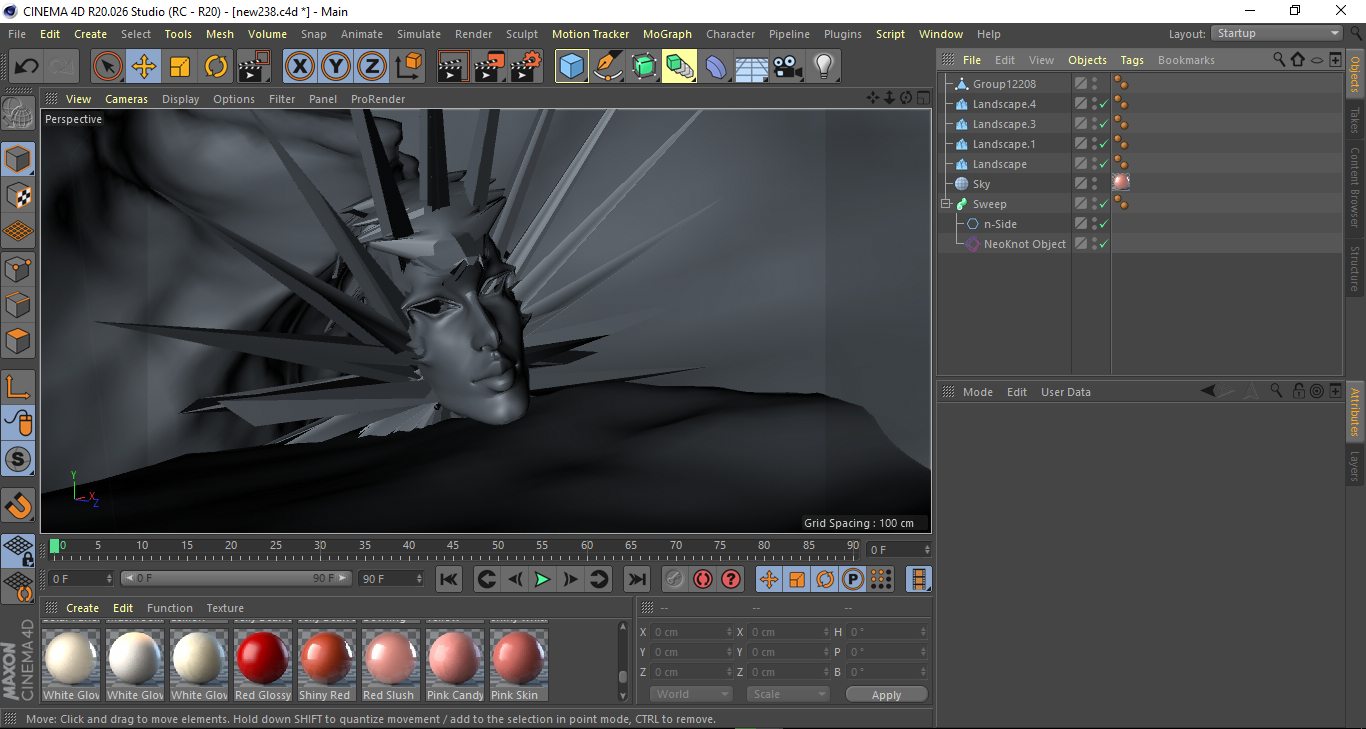Toggle the Sweep enable checkmark

[1103, 204]
